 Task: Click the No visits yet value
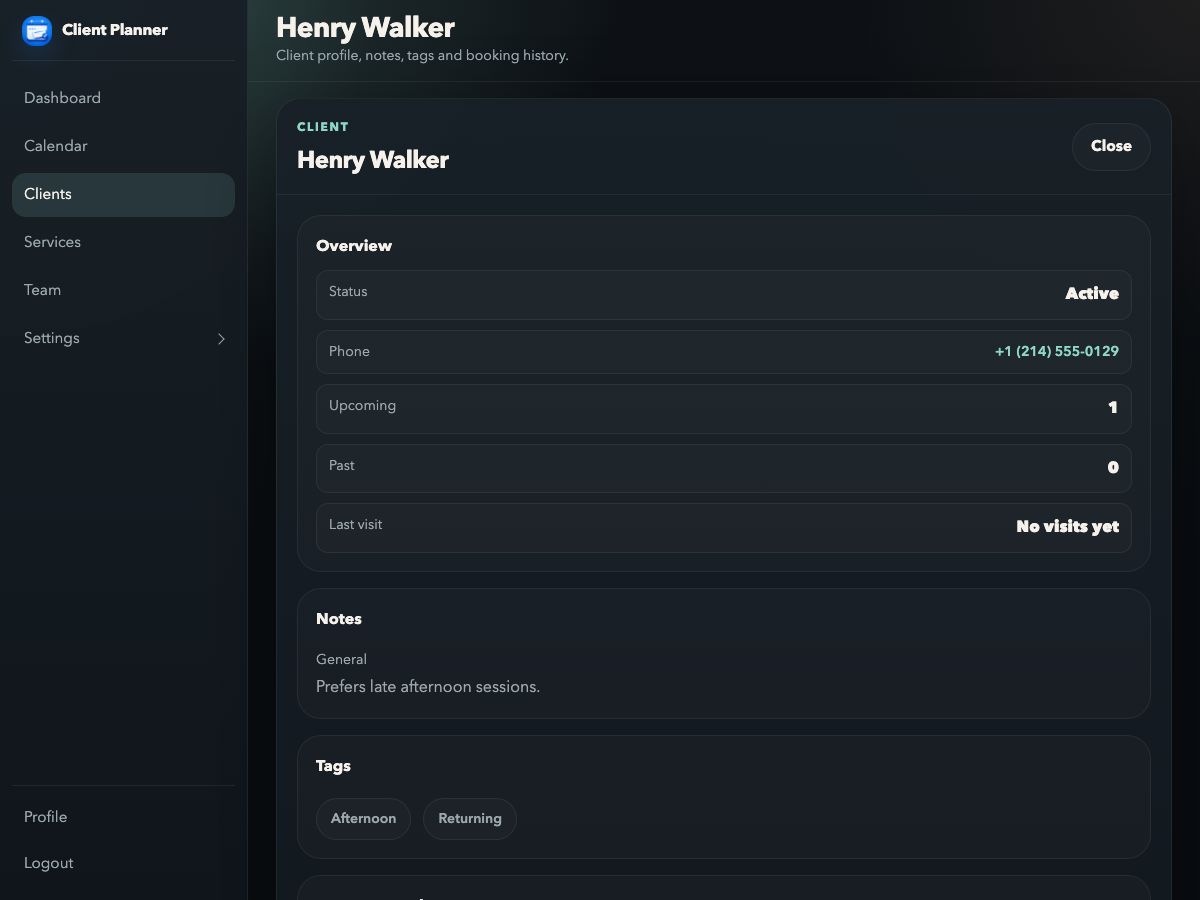coord(1067,526)
